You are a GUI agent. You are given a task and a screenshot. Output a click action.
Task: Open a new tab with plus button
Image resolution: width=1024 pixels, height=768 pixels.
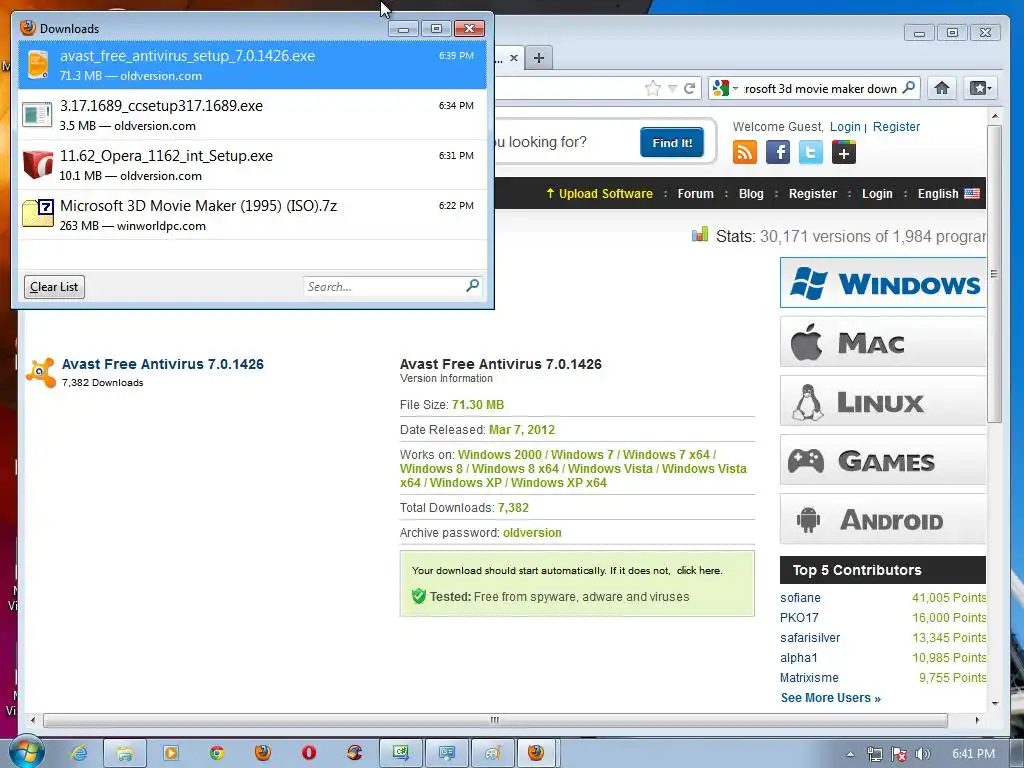coord(538,57)
